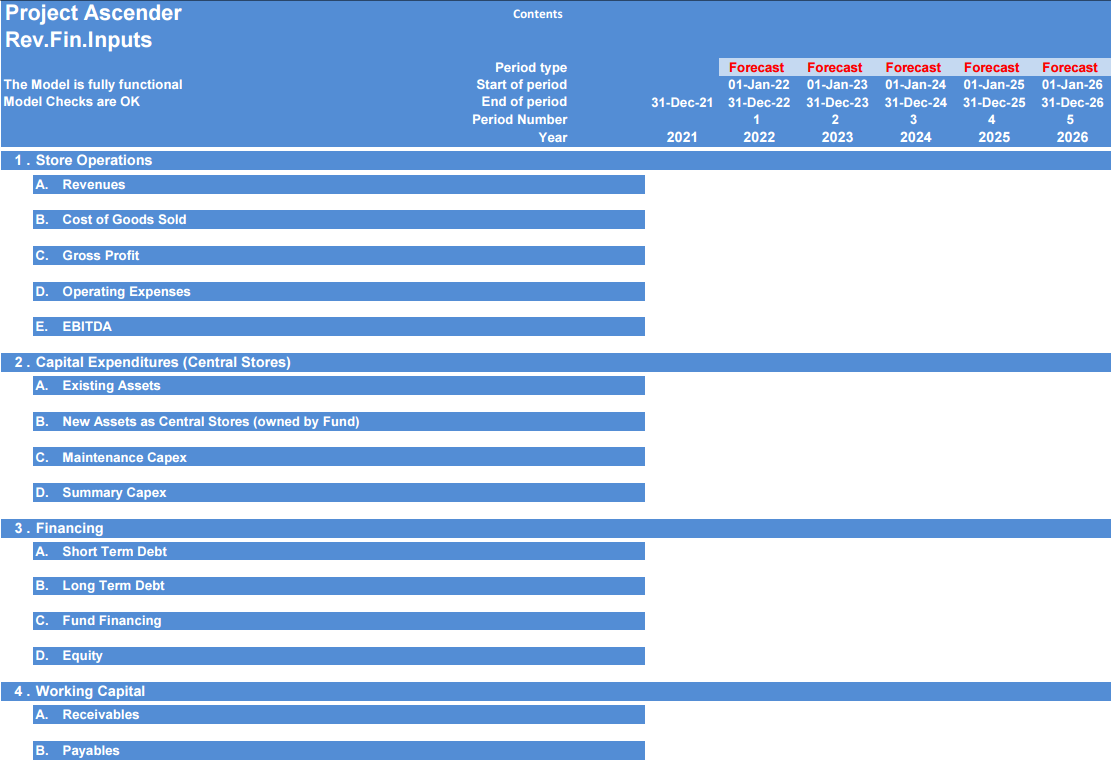
Task: Select the Summary Capex section header
Action: 339,493
